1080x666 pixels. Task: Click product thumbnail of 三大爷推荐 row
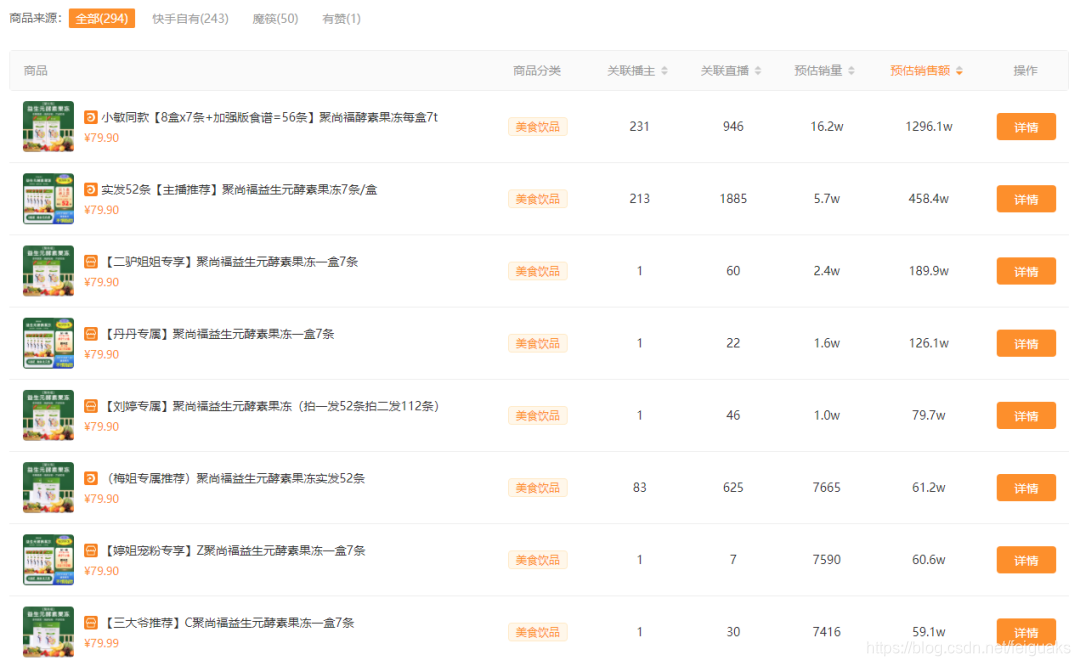pos(48,632)
